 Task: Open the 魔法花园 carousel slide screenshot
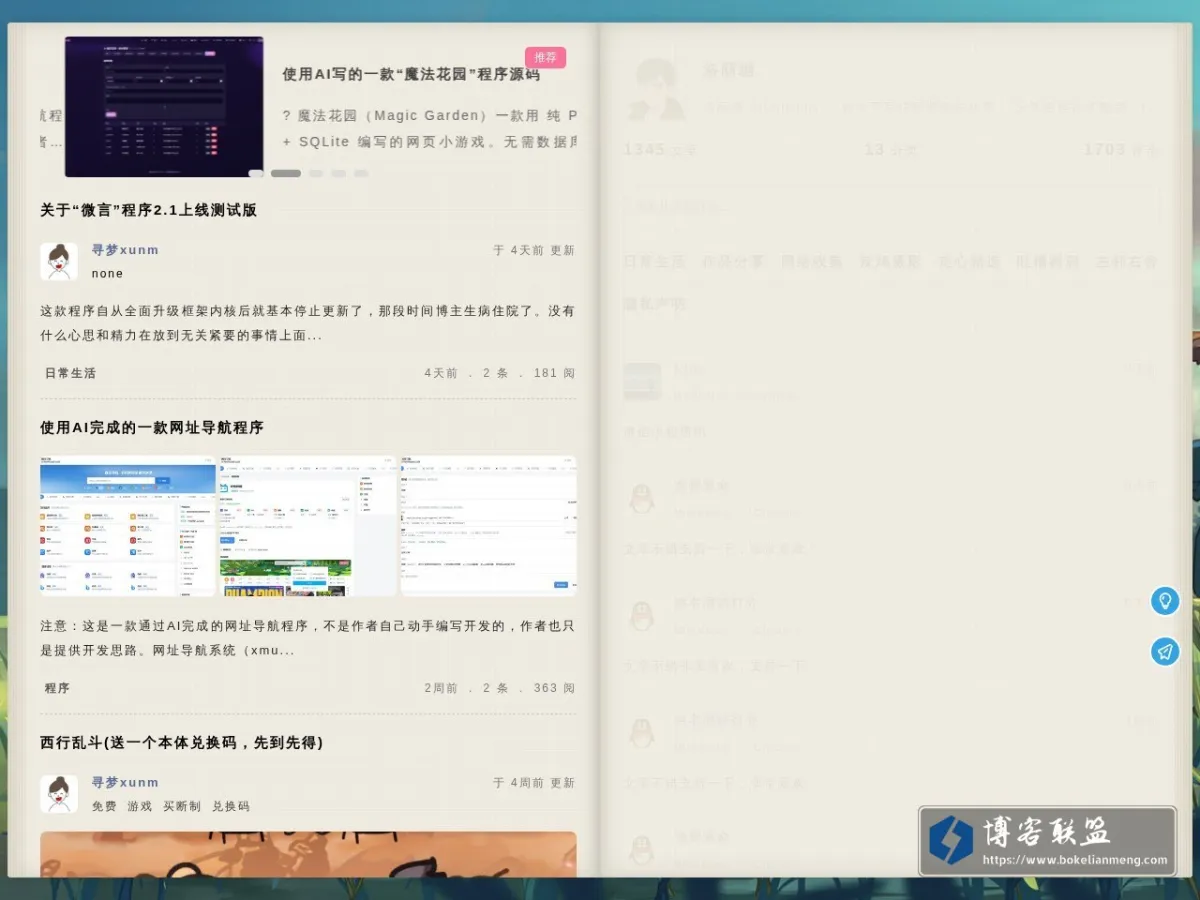[x=165, y=107]
